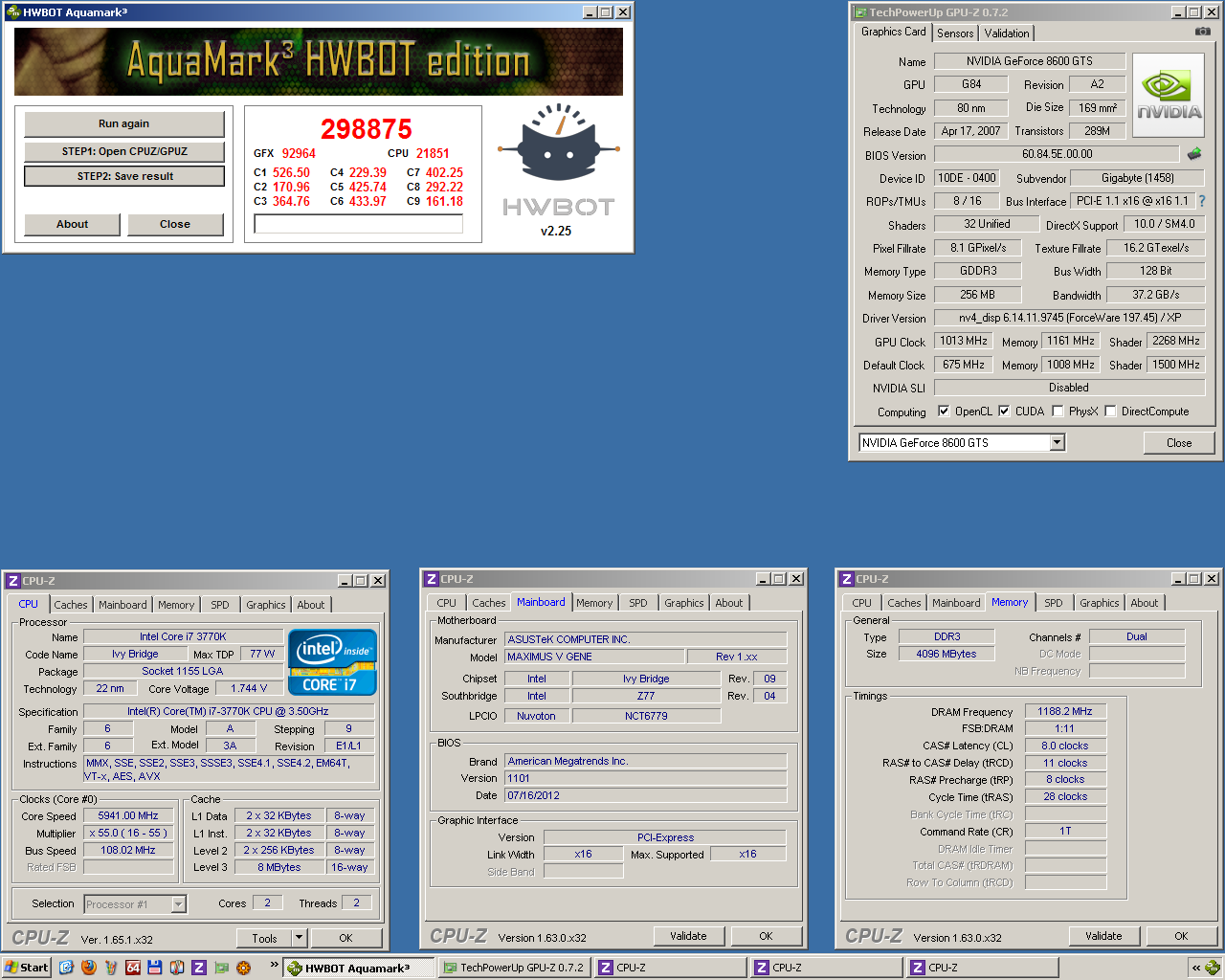
Task: Click the GFX score 92964
Action: (299, 153)
